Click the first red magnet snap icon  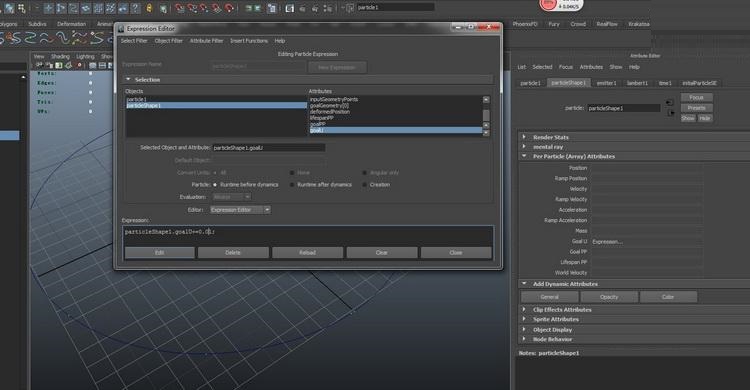coord(180,8)
